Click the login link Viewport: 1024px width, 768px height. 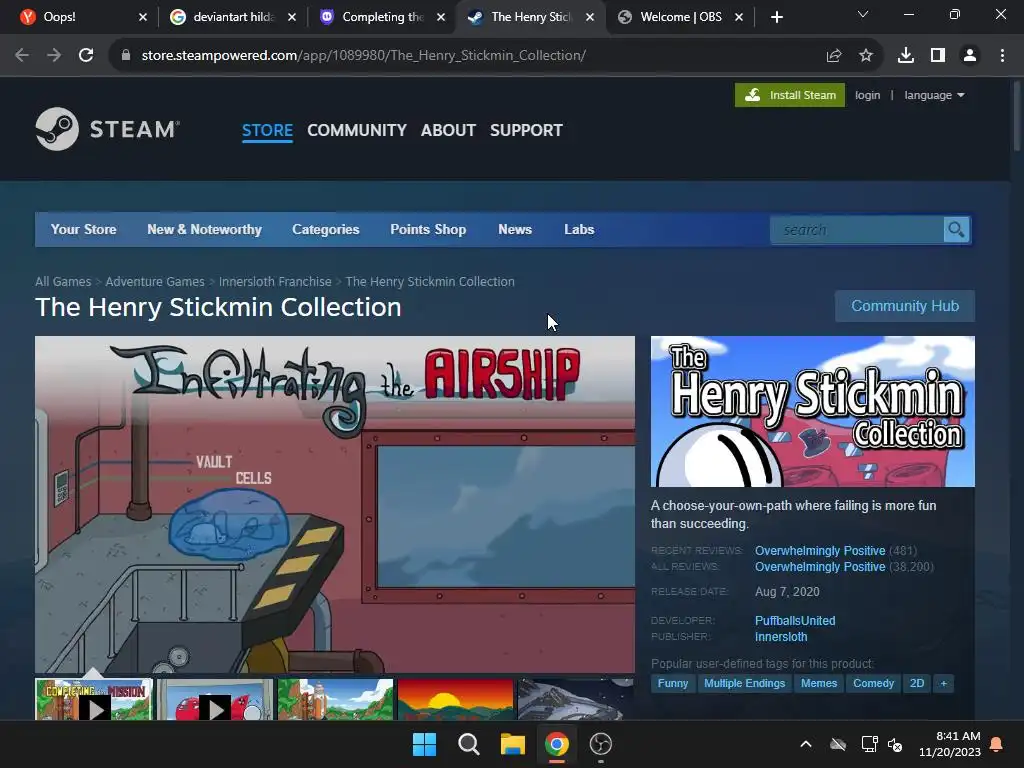(x=867, y=95)
